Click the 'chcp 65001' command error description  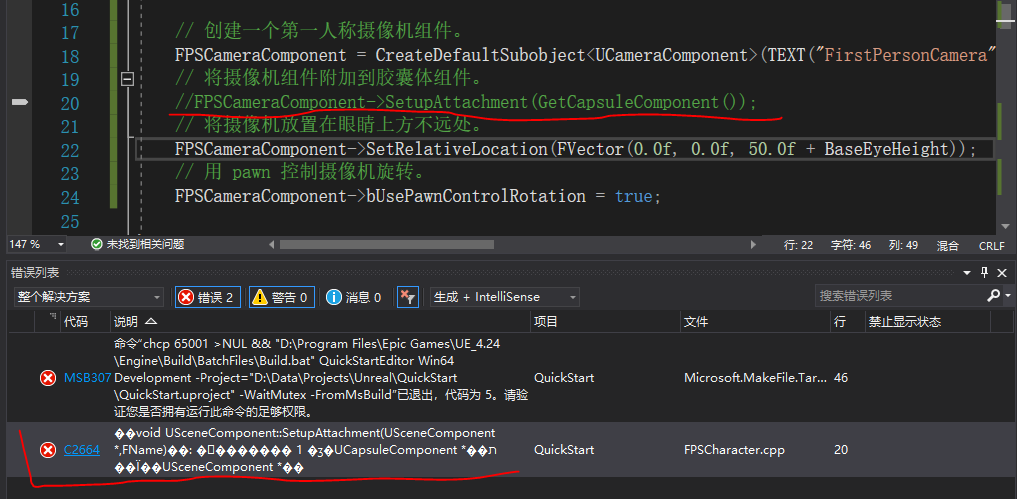tap(320, 378)
